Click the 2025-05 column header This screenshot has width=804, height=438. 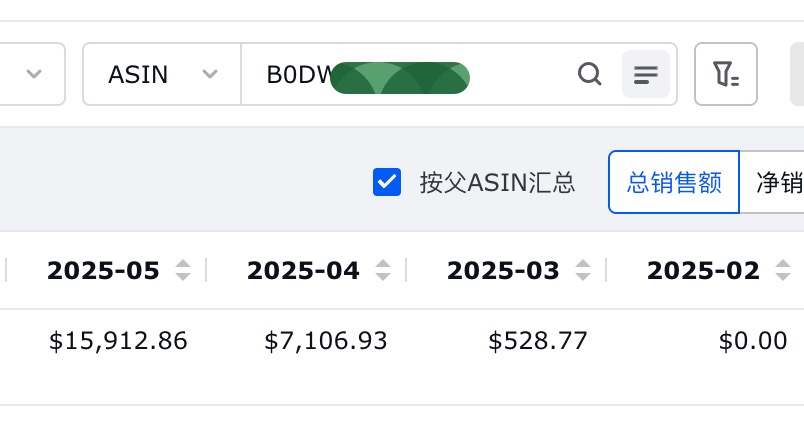pos(104,270)
